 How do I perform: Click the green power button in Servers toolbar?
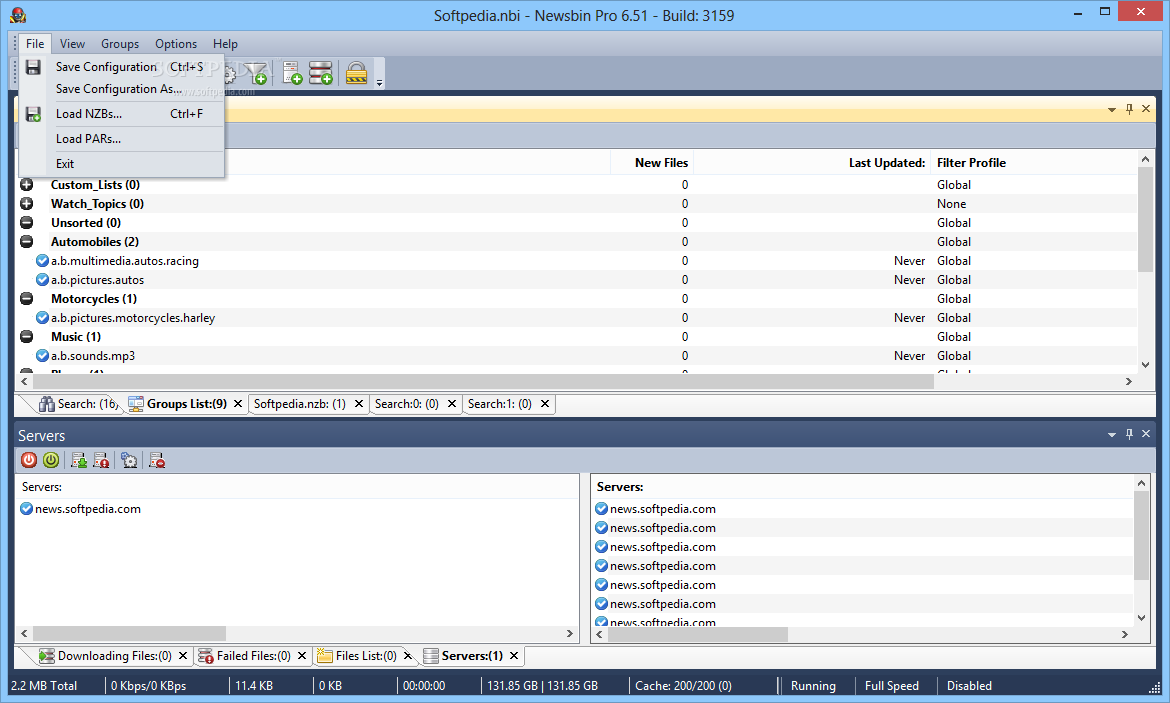click(51, 460)
